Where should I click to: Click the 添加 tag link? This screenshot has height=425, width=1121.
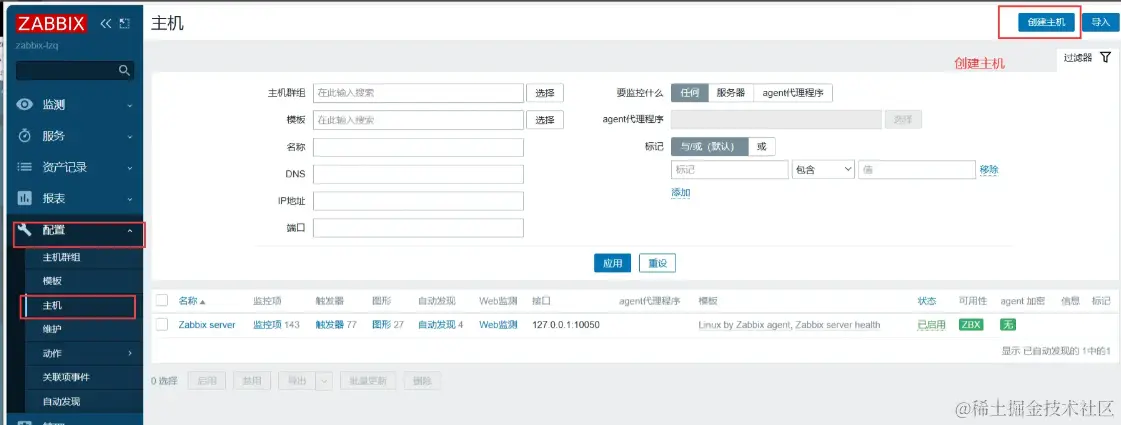tap(681, 192)
